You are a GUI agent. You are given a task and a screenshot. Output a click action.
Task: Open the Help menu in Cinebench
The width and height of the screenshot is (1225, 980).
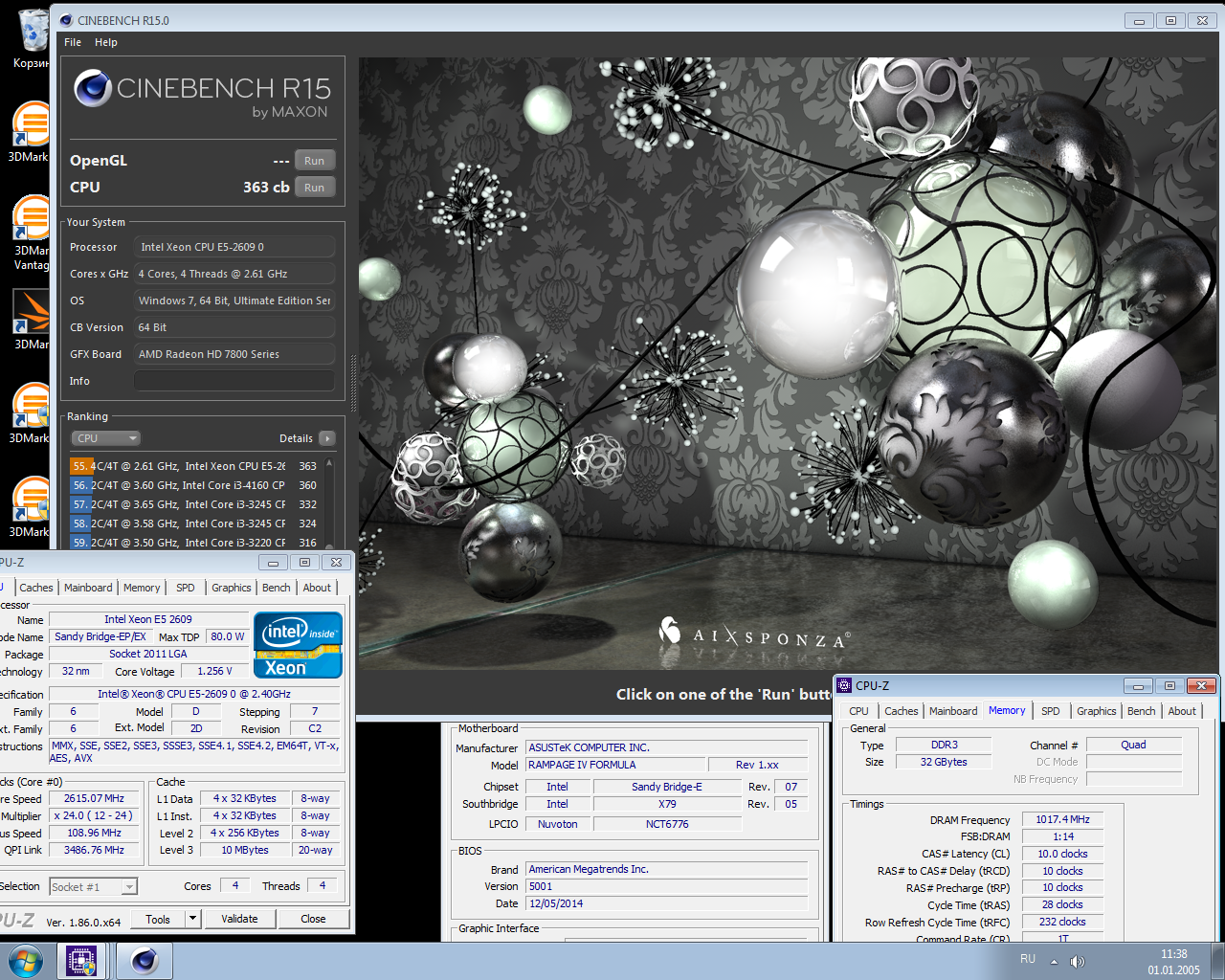[106, 42]
